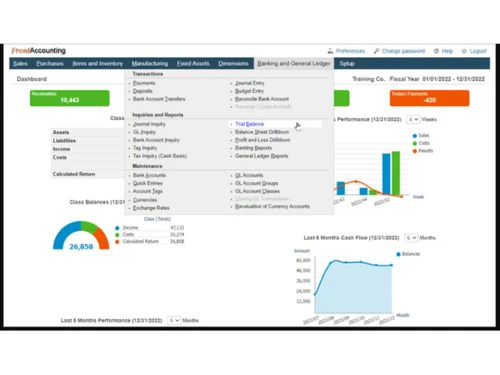Toggle the Sales legend marker

pyautogui.click(x=415, y=136)
